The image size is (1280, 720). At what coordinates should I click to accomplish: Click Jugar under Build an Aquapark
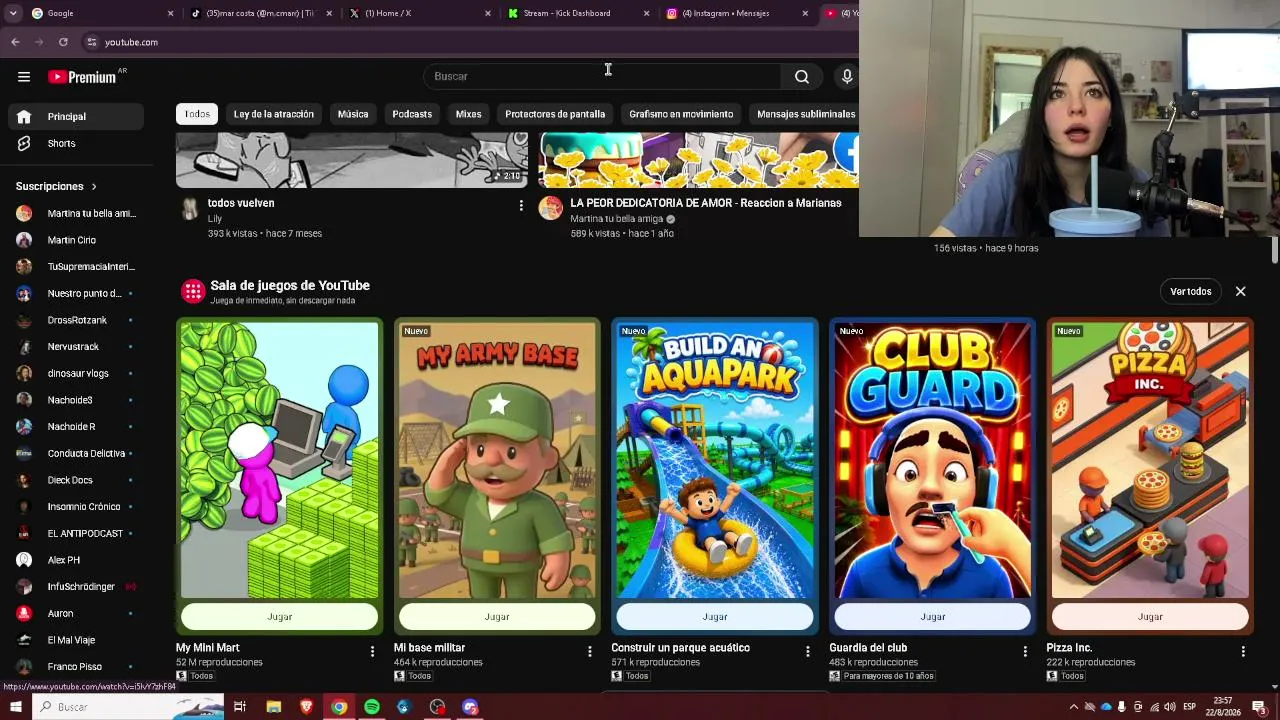(715, 617)
